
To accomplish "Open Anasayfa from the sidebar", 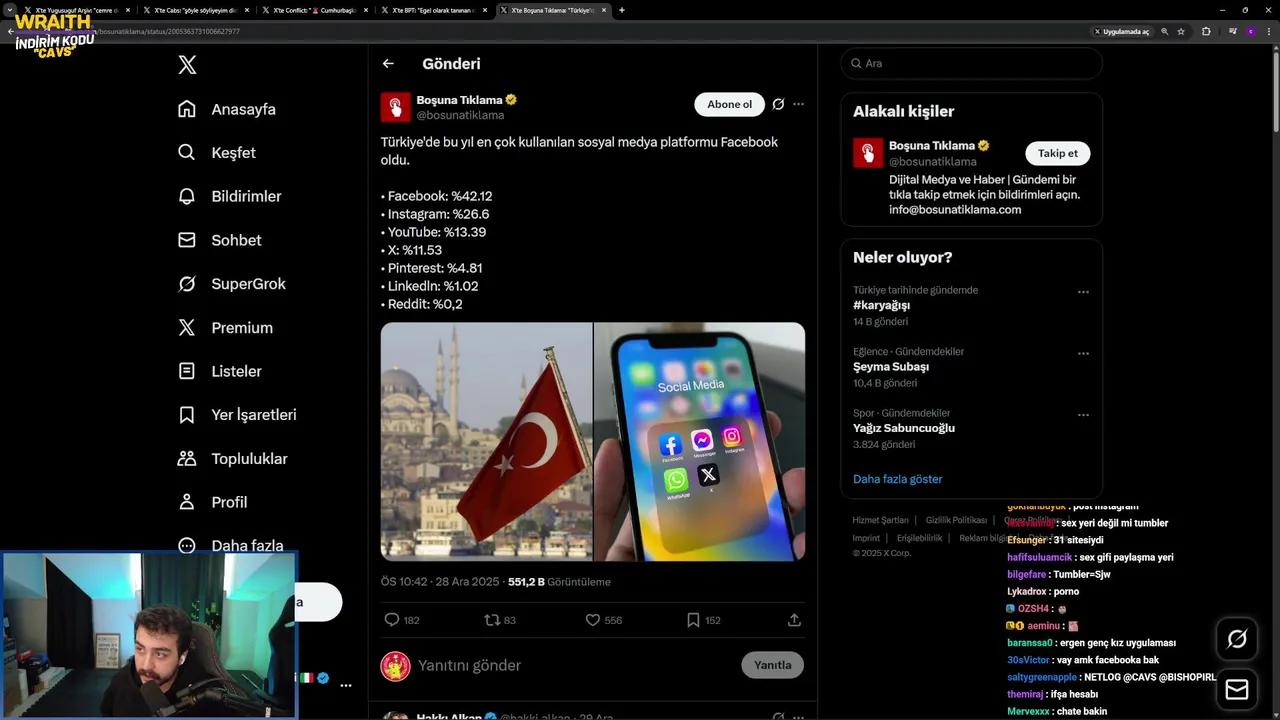I will (226, 109).
